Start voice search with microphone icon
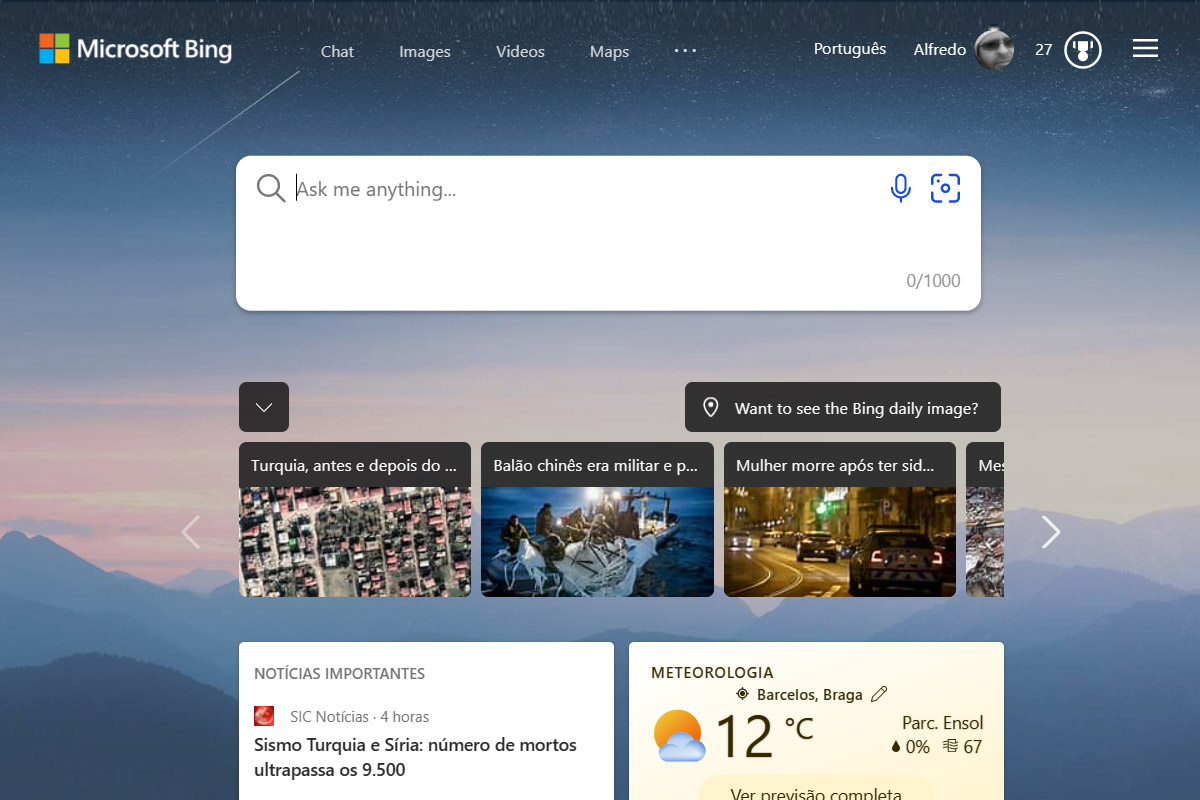Image resolution: width=1200 pixels, height=800 pixels. click(900, 188)
